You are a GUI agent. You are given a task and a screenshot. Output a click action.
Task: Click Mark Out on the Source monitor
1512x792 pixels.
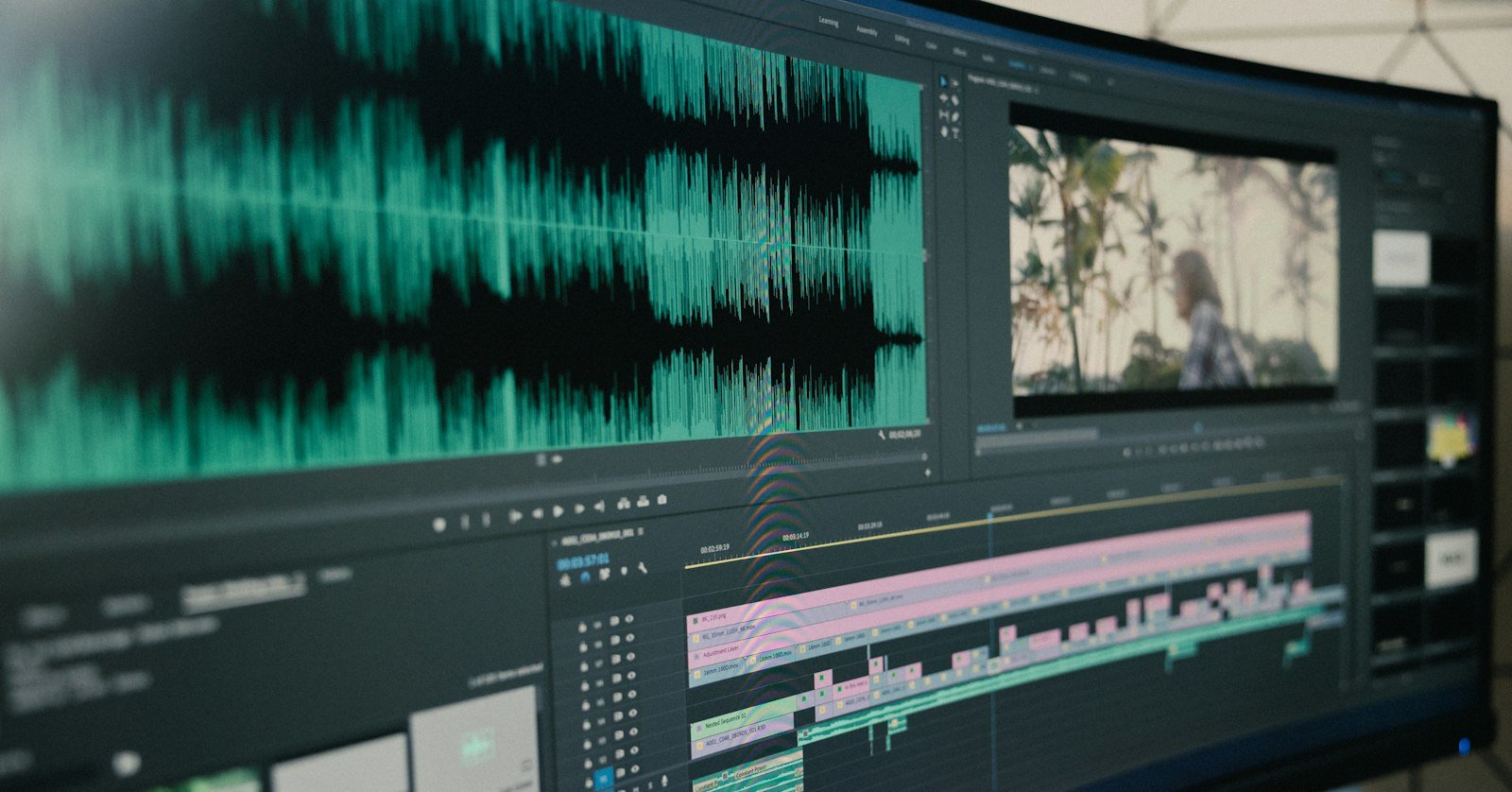click(486, 519)
